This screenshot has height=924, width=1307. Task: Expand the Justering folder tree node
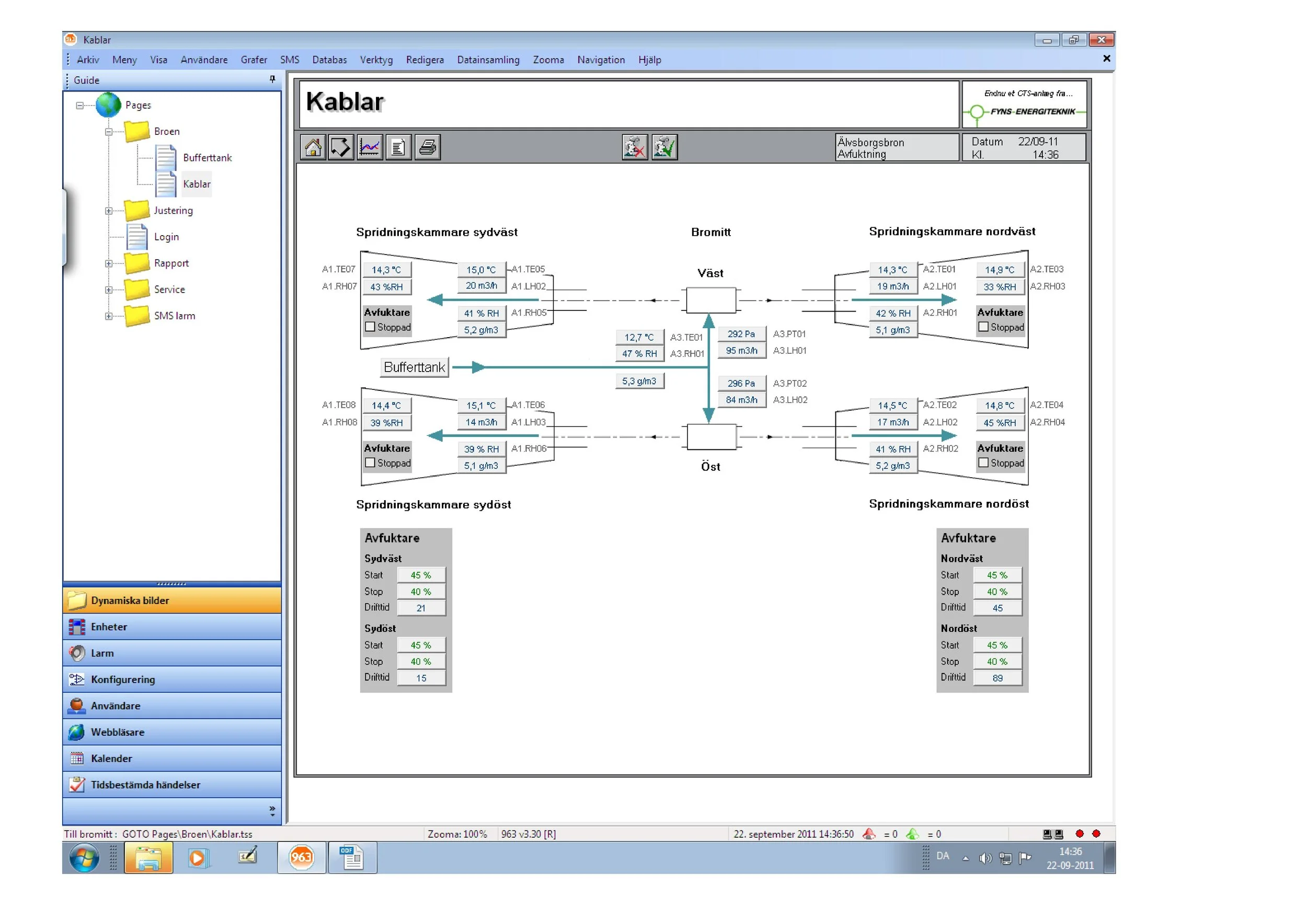(x=108, y=211)
